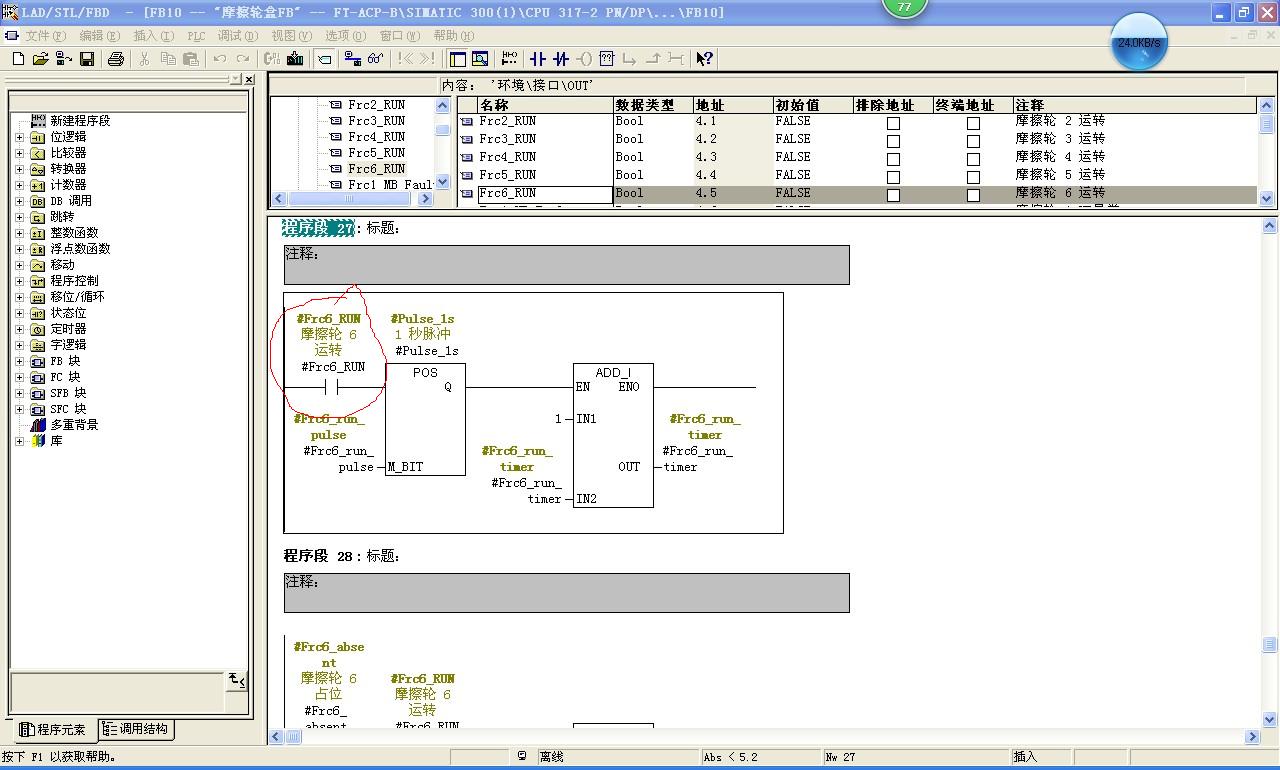The image size is (1280, 770).
Task: Click the vertical scrollbar of the ladder editor
Action: [1270, 472]
